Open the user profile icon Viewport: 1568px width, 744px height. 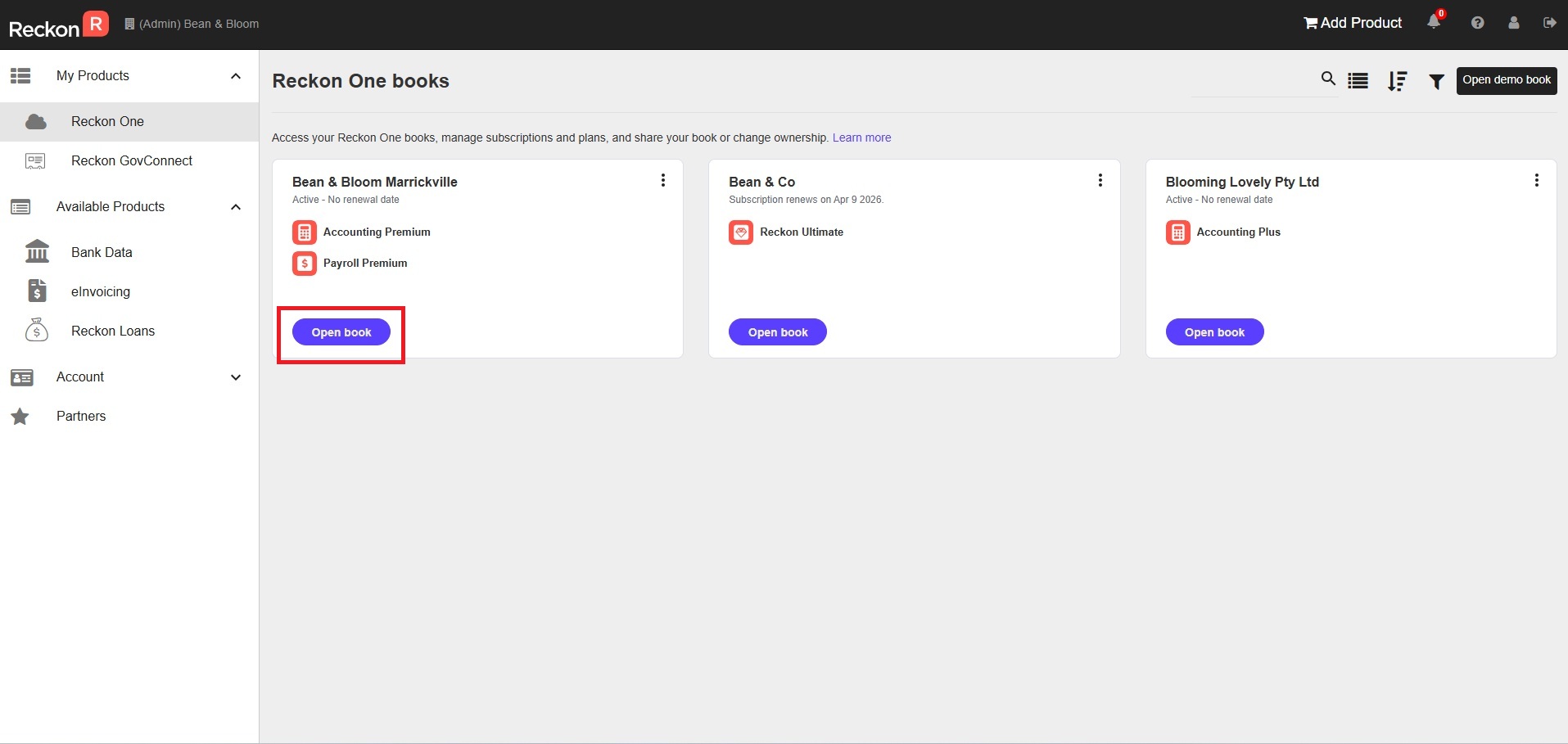point(1513,23)
